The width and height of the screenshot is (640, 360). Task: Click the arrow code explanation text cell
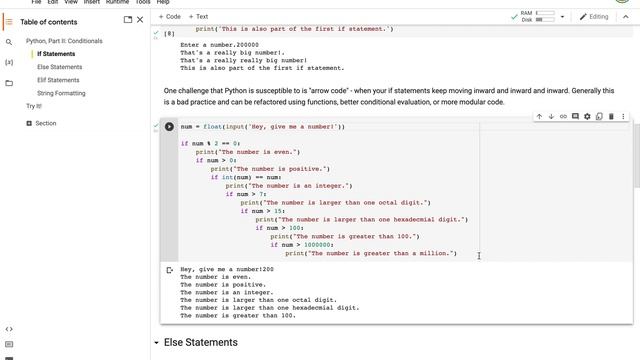pos(389,96)
